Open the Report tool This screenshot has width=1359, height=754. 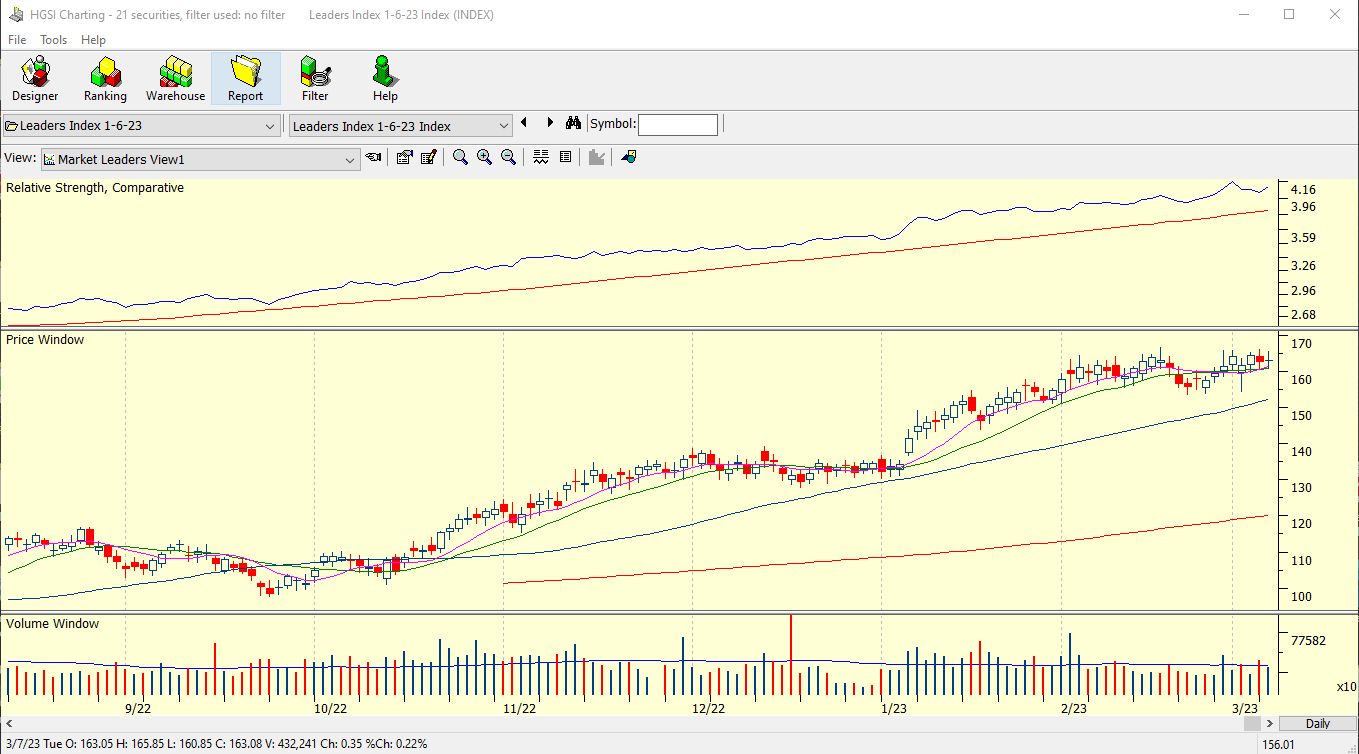tap(245, 79)
